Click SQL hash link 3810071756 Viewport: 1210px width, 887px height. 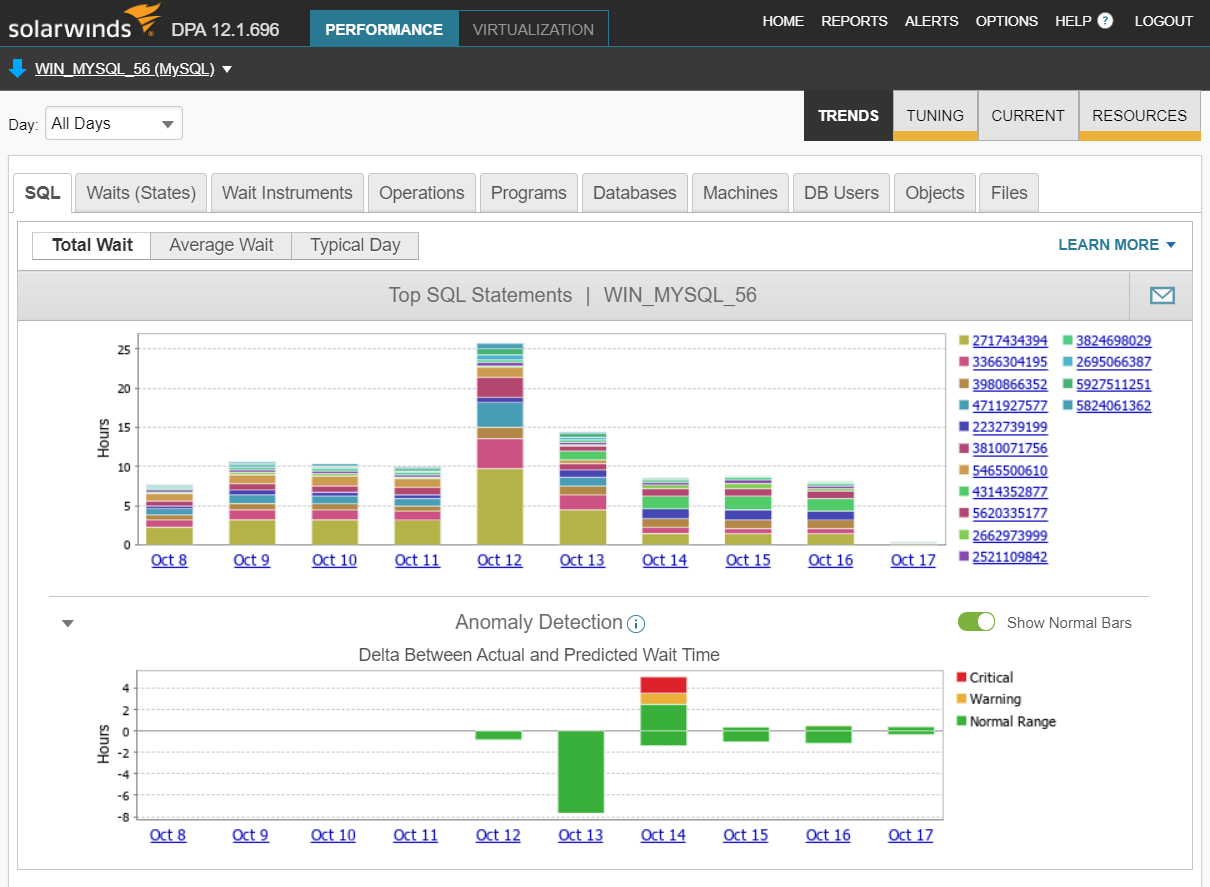click(x=1010, y=449)
